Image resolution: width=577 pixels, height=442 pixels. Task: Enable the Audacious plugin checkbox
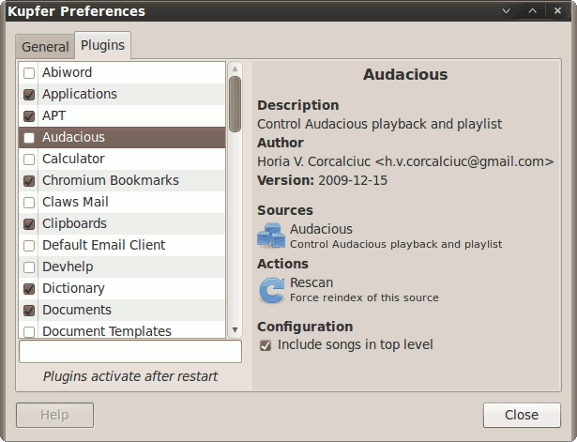pos(29,138)
